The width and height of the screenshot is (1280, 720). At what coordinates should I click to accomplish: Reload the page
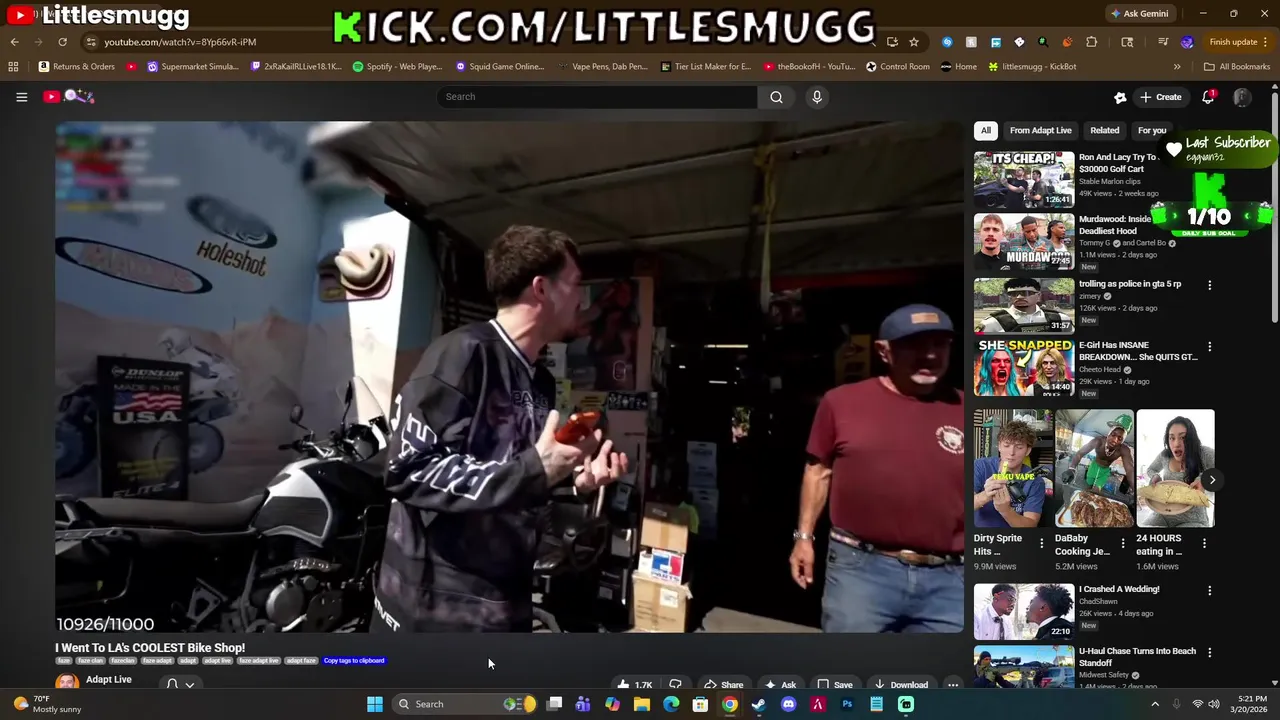tap(62, 42)
